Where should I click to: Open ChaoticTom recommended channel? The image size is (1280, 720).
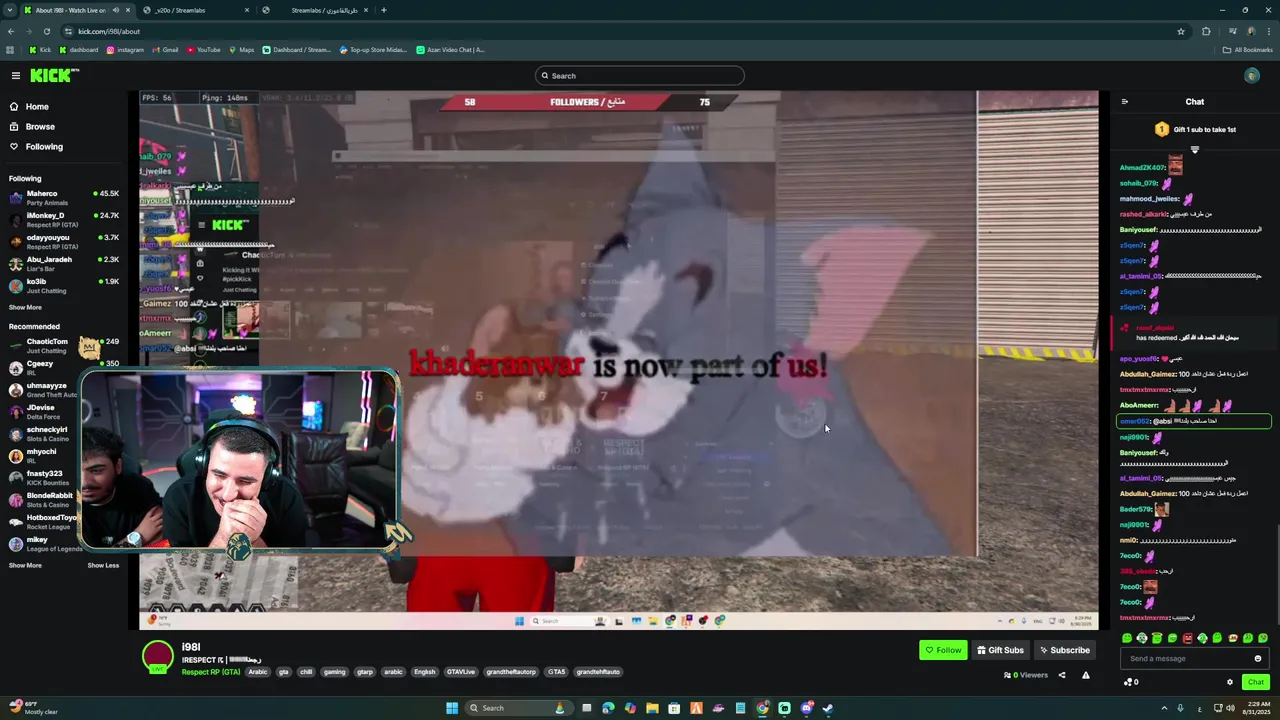click(x=64, y=346)
